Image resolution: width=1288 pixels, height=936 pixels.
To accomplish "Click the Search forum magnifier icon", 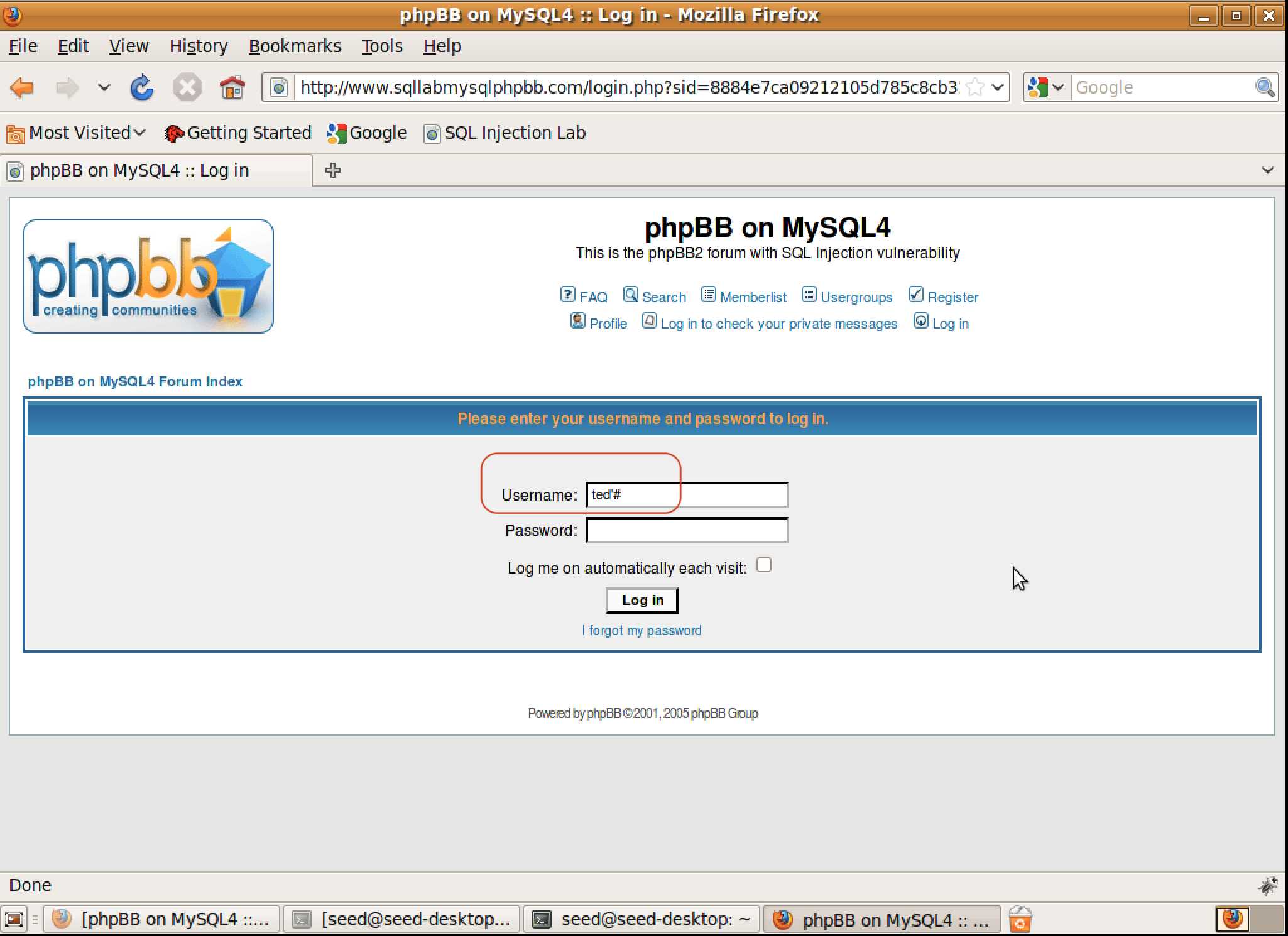I will 630,295.
